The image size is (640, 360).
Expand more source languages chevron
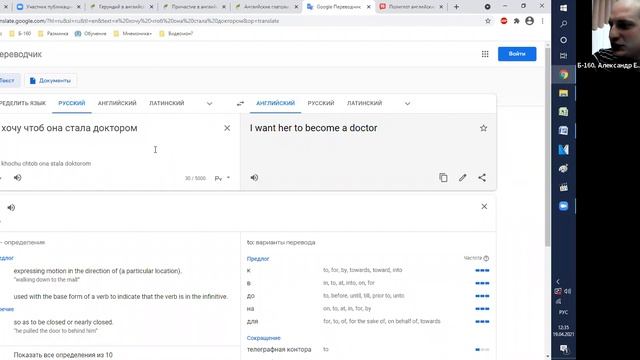coord(209,104)
